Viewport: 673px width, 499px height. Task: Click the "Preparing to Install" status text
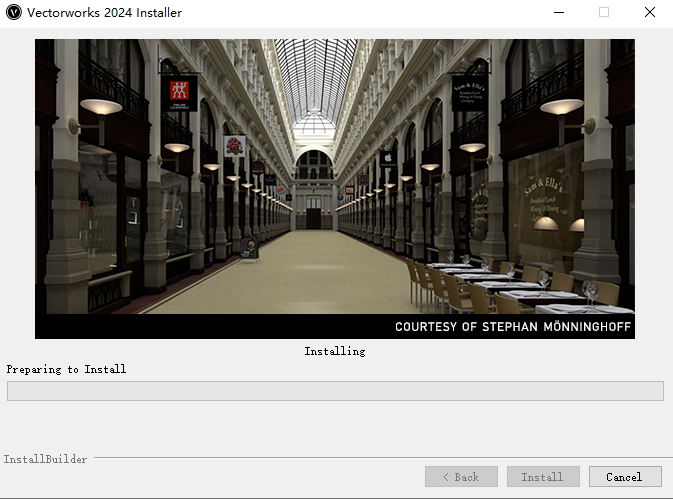pyautogui.click(x=66, y=369)
